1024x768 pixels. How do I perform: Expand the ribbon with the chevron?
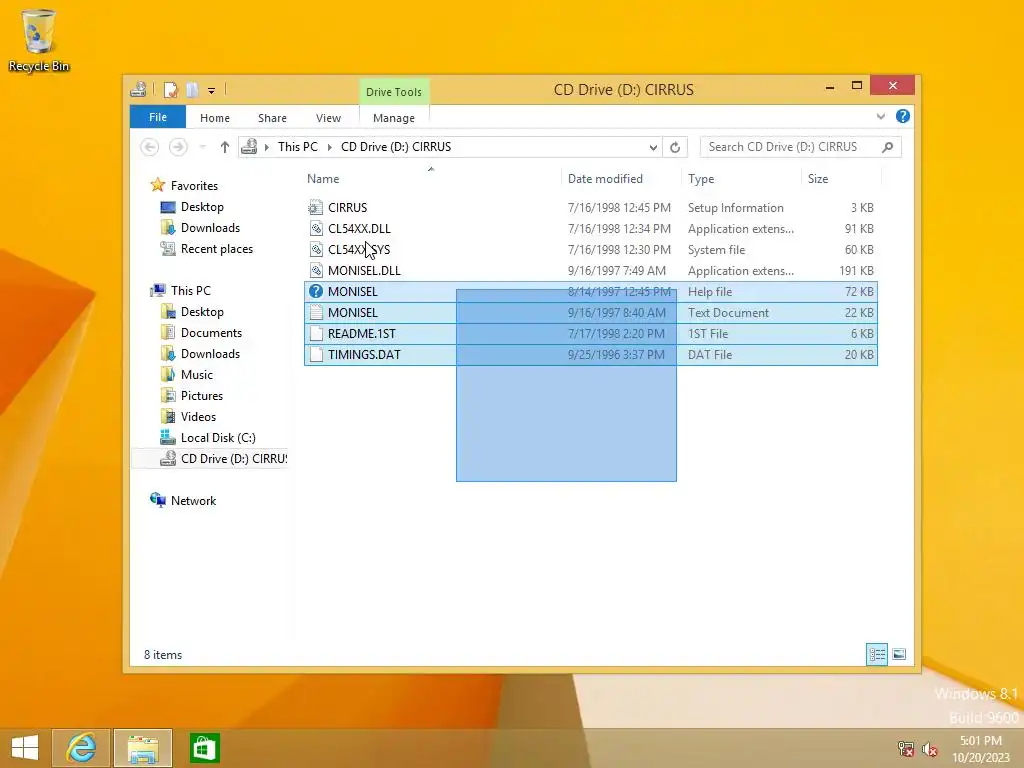click(881, 117)
